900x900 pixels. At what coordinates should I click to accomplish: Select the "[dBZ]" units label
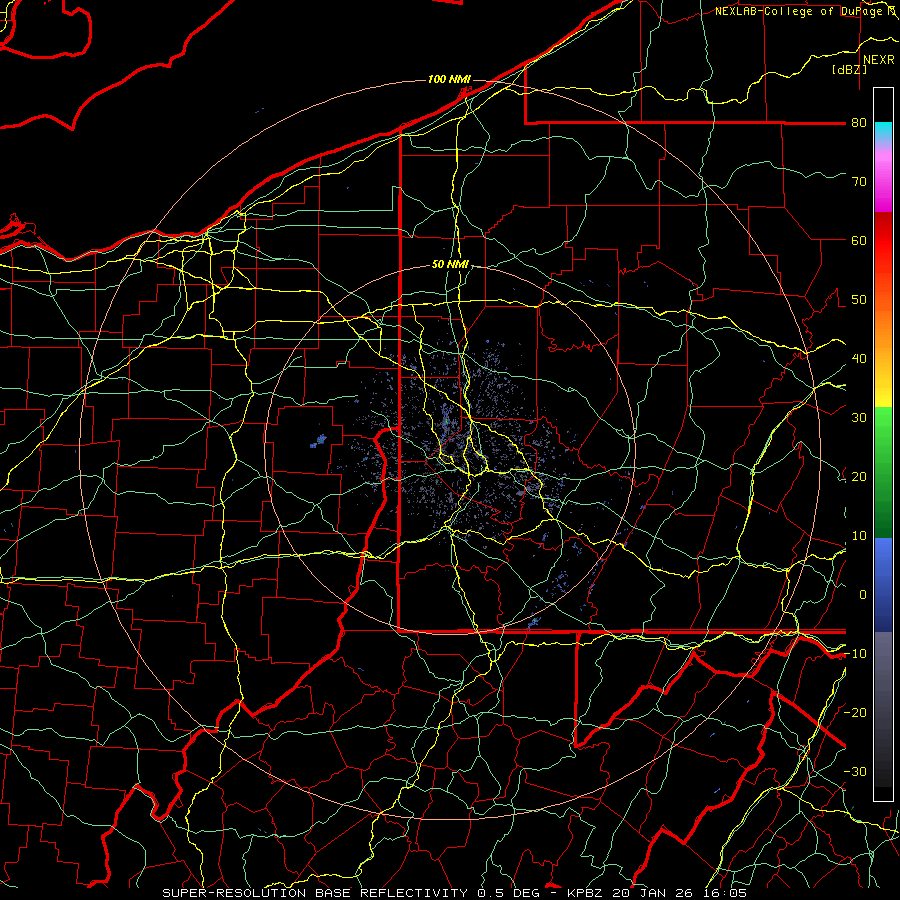[x=849, y=70]
